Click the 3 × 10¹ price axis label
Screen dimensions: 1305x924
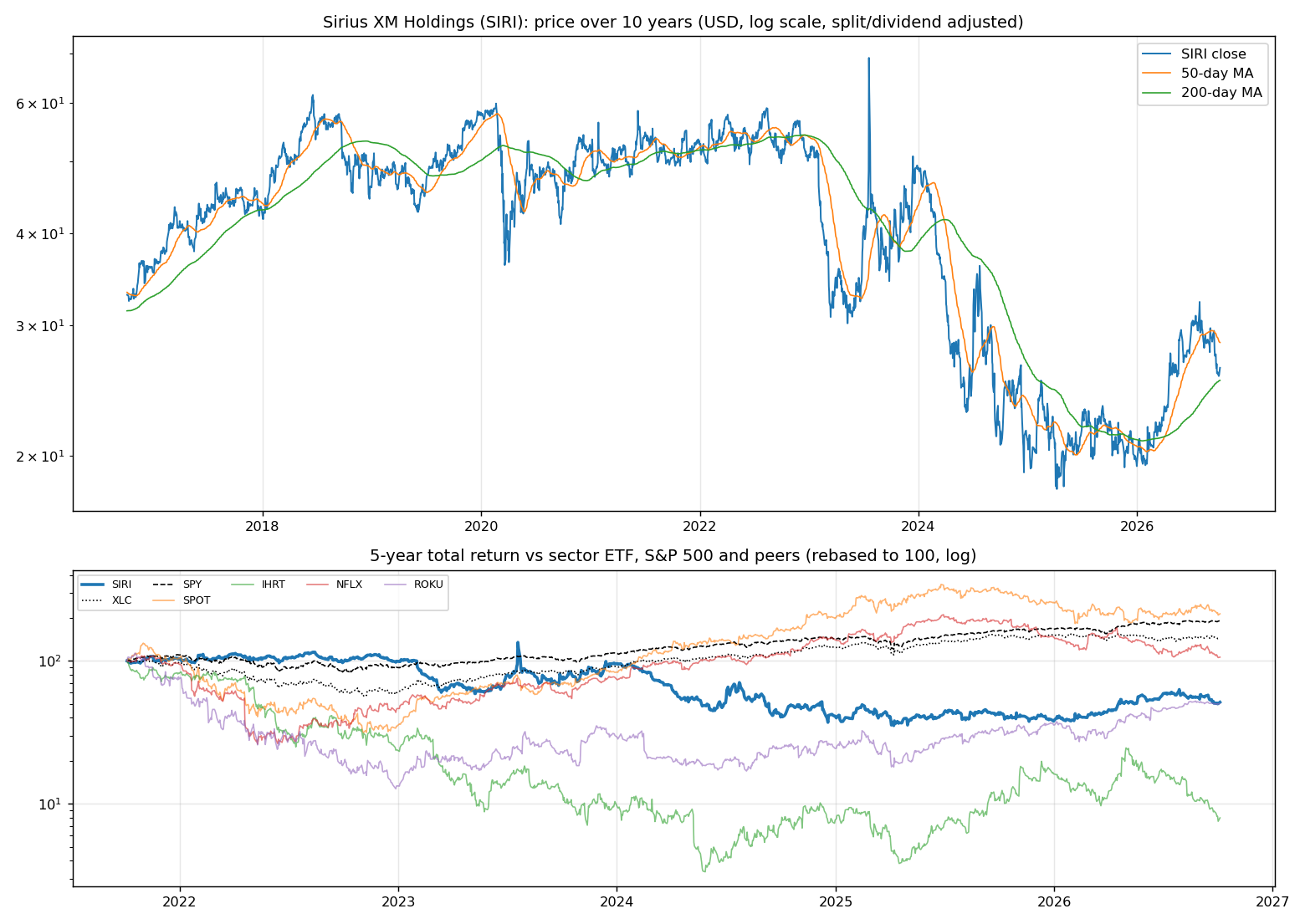point(40,325)
